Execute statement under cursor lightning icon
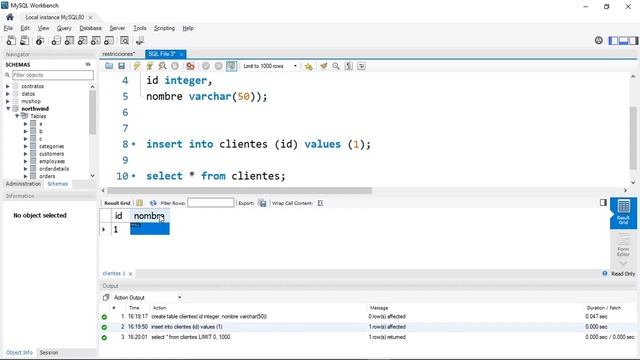 (150, 66)
